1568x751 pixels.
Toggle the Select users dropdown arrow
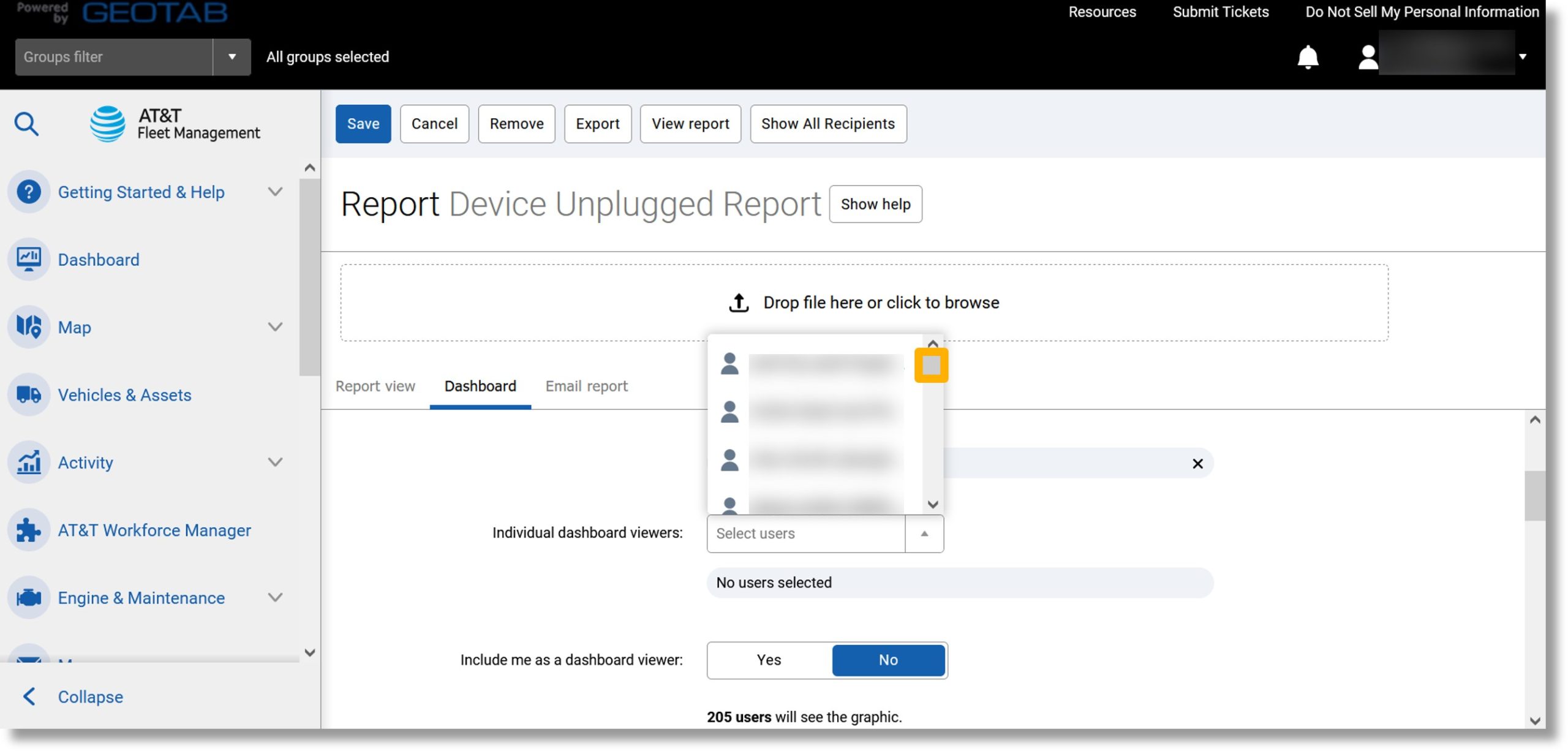(x=924, y=534)
